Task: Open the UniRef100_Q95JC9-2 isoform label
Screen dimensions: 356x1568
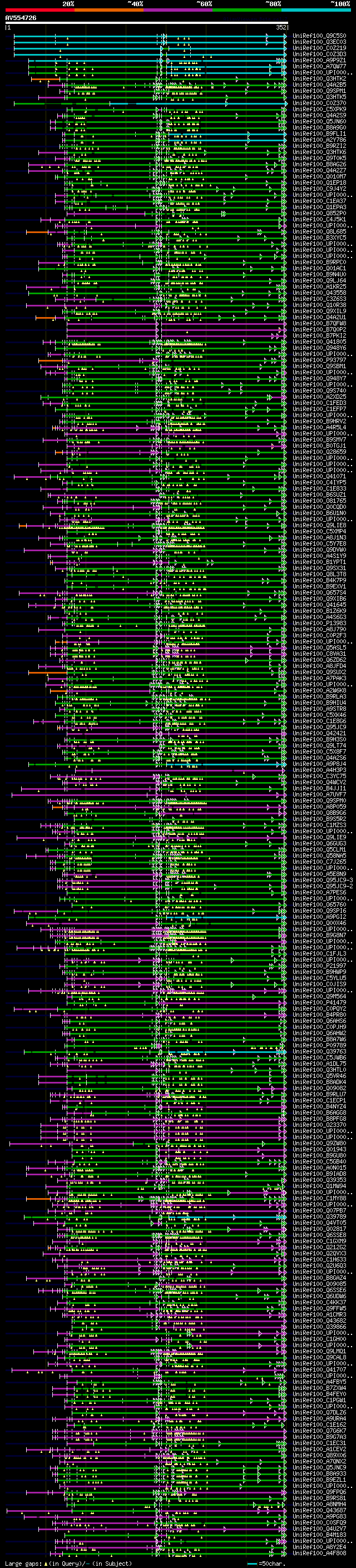Action: [x=323, y=886]
